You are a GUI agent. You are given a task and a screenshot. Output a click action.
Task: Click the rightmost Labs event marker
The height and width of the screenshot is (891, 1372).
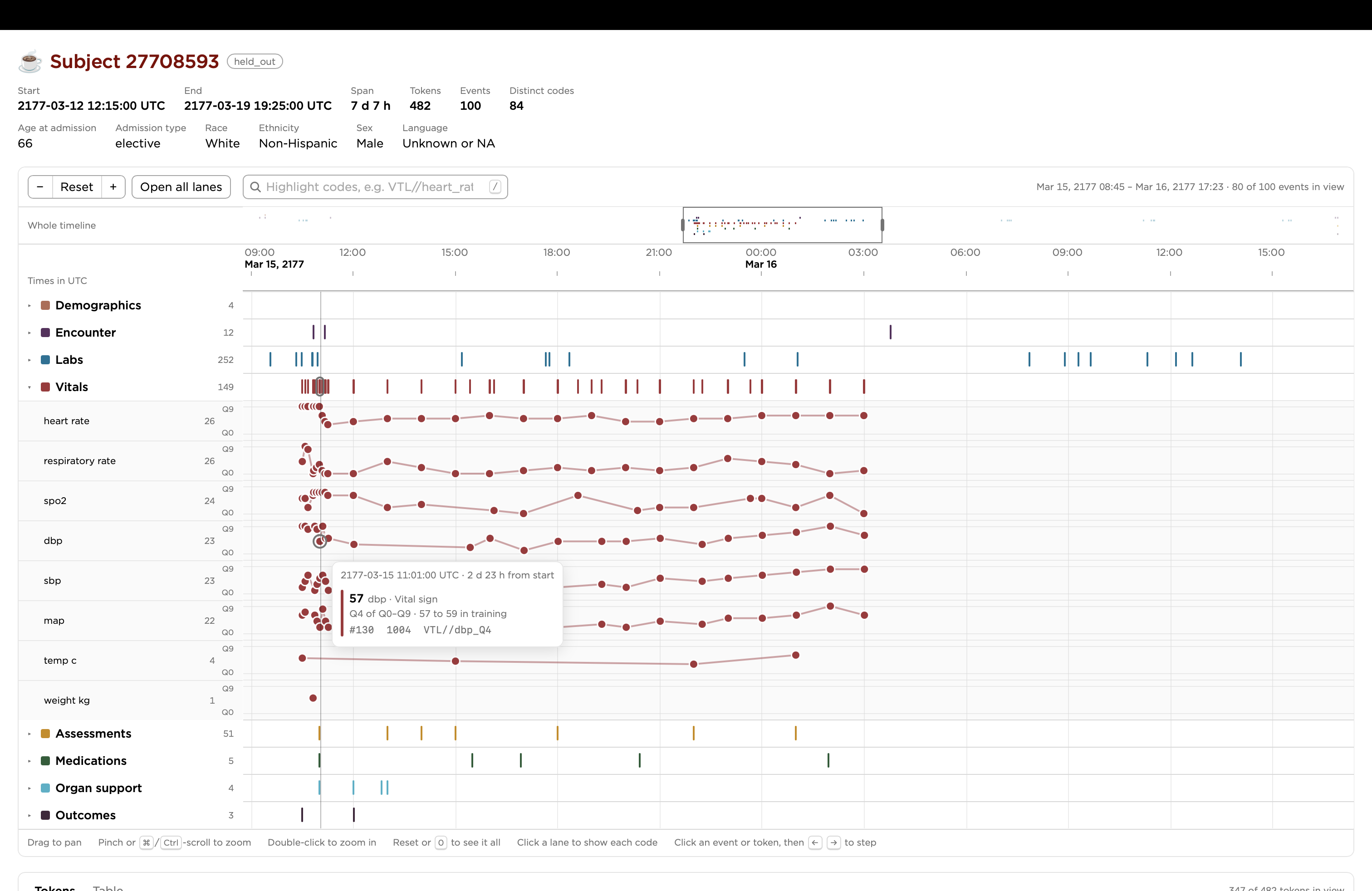pos(1240,359)
